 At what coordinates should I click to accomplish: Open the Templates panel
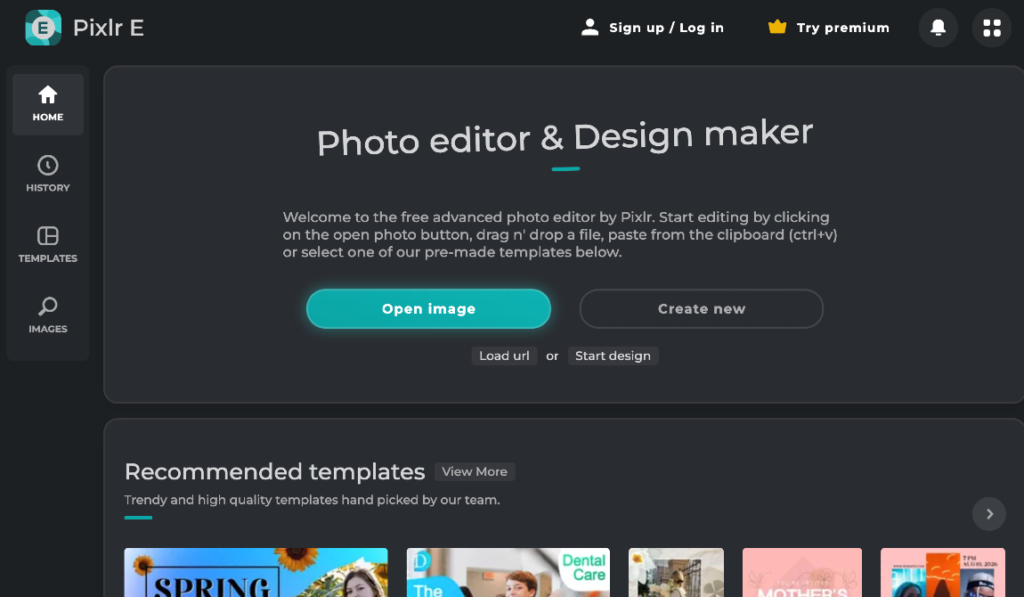tap(47, 244)
